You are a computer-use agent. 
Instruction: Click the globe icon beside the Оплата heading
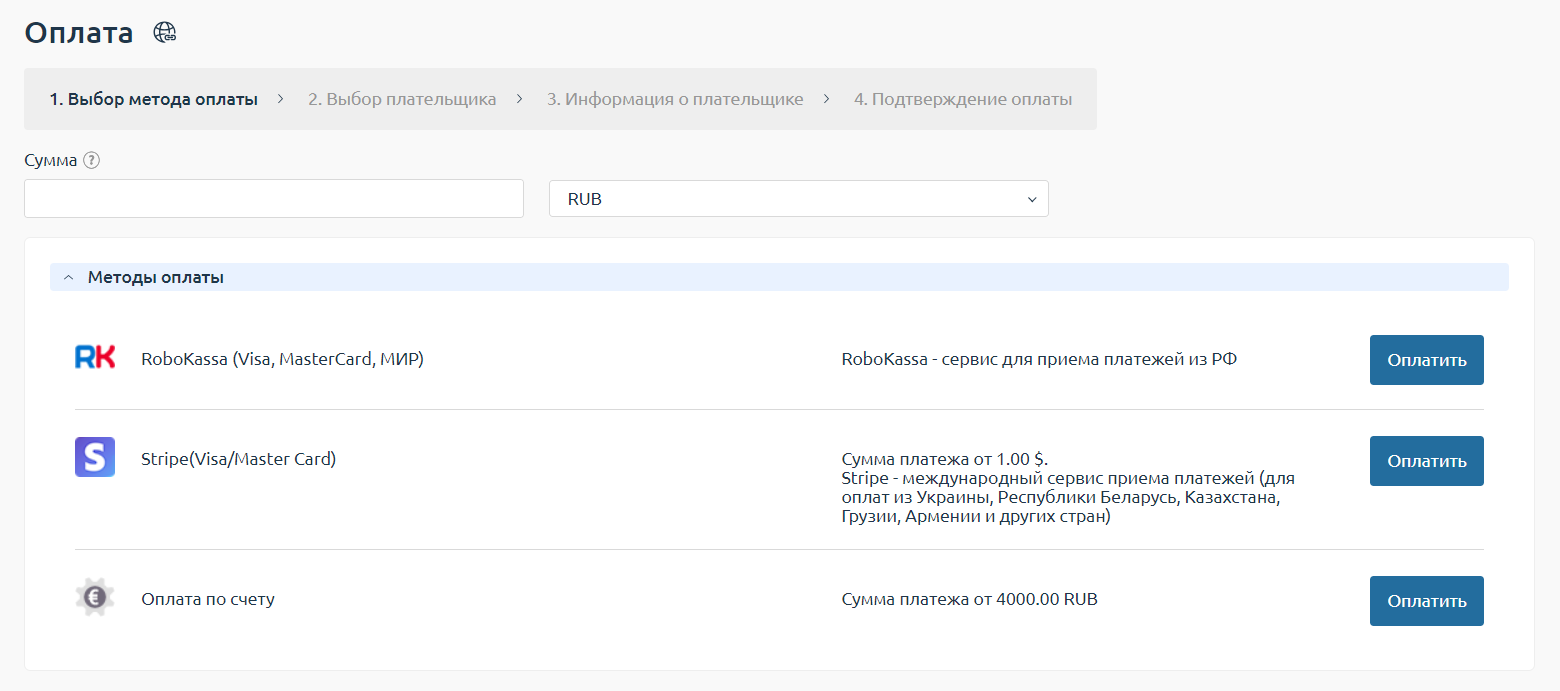tap(164, 33)
